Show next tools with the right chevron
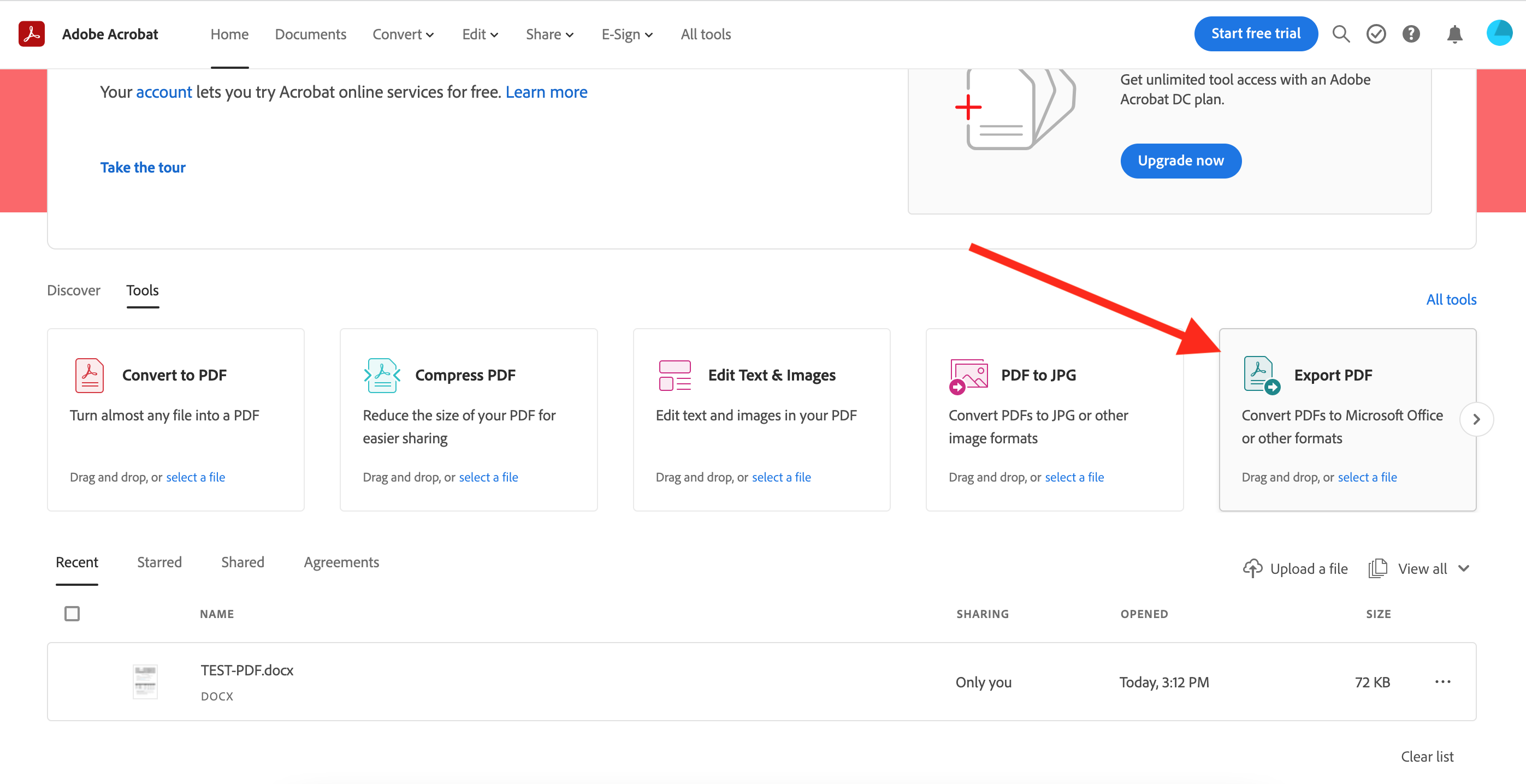The height and width of the screenshot is (784, 1526). pos(1476,419)
